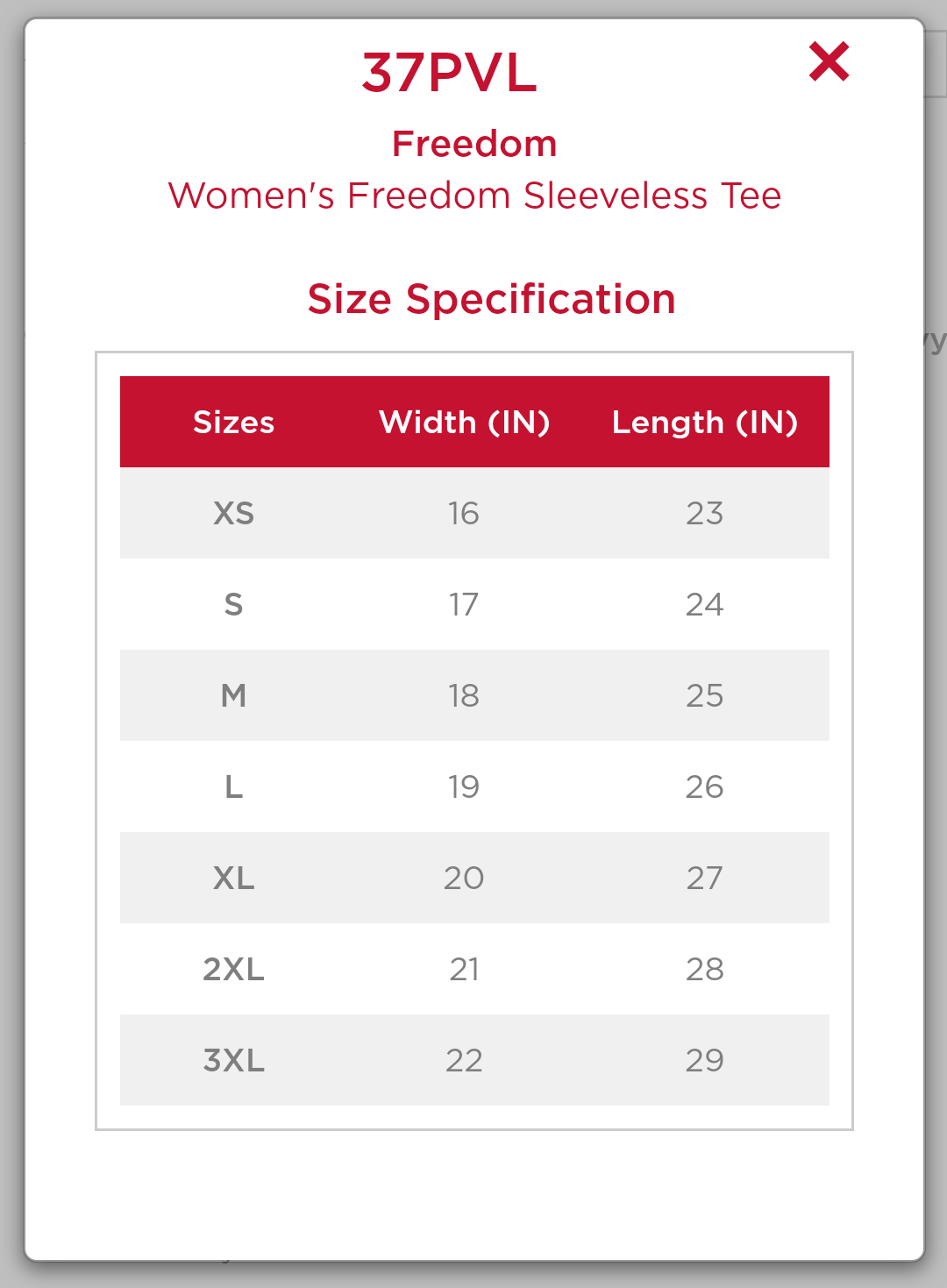Select the XL size cell
This screenshot has width=947, height=1288.
[233, 879]
